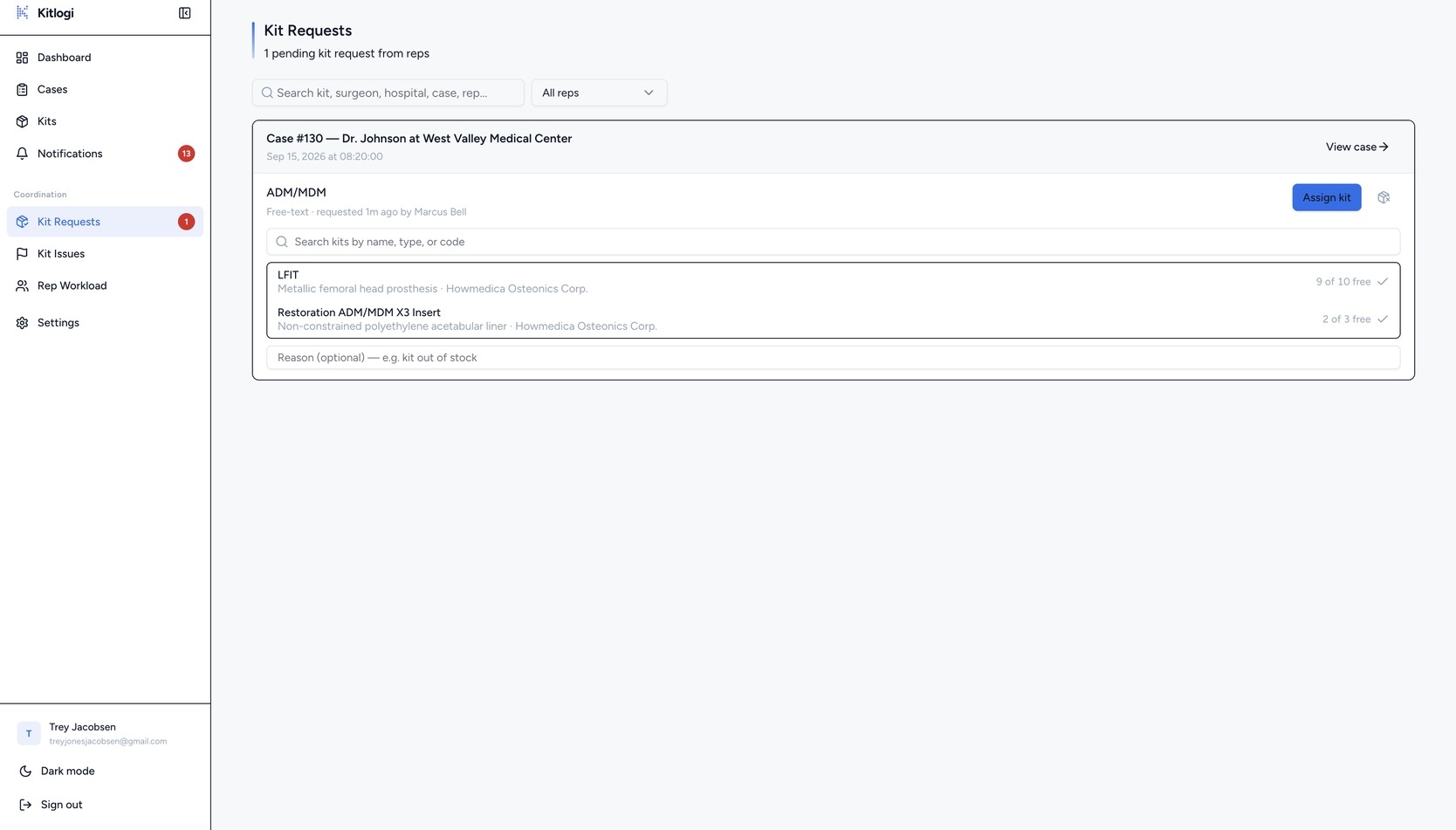The image size is (1456, 830).
Task: Open Notifications in sidebar
Action: [x=105, y=154]
